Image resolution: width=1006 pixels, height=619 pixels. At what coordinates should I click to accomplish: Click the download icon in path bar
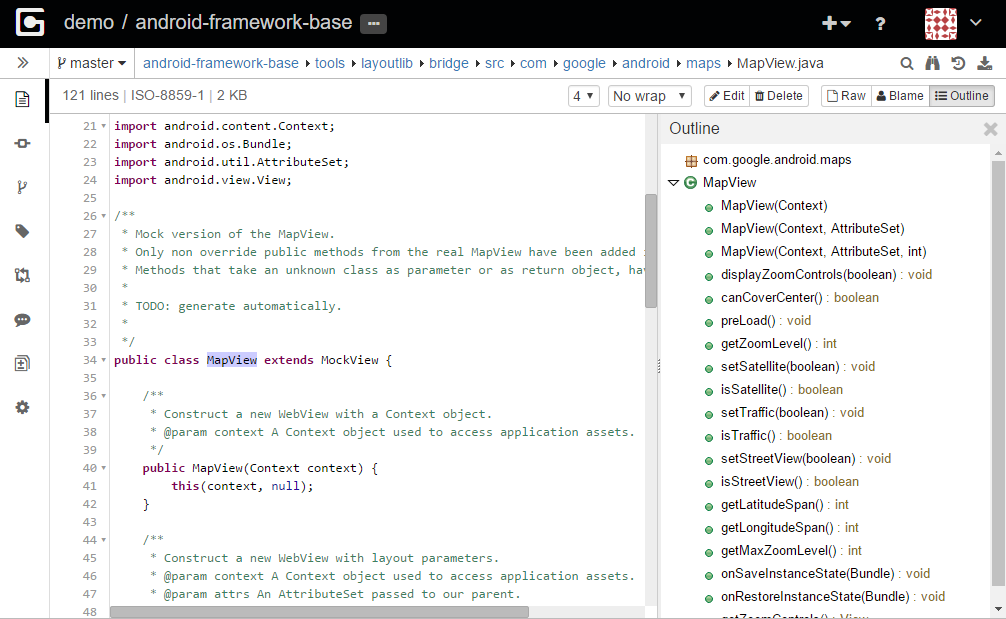[984, 64]
